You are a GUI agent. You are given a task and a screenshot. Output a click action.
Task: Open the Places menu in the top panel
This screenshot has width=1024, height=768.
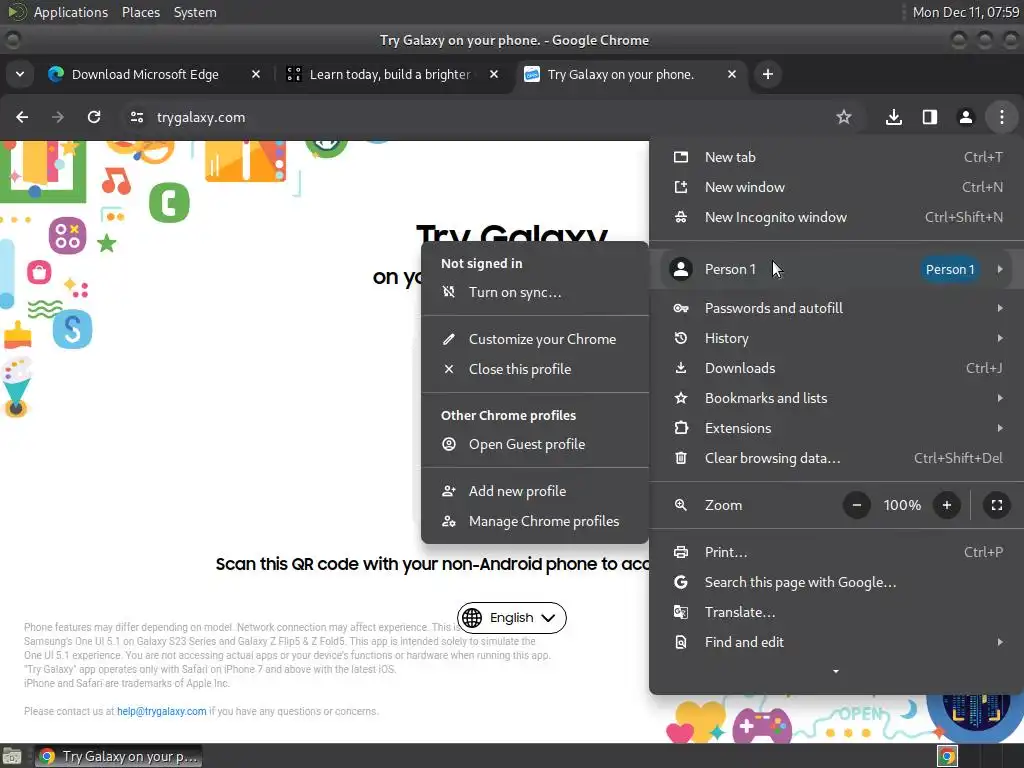(140, 12)
